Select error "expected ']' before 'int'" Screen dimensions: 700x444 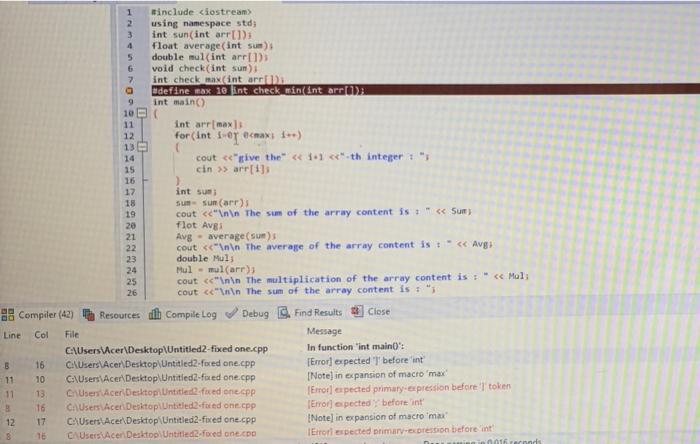coord(366,360)
